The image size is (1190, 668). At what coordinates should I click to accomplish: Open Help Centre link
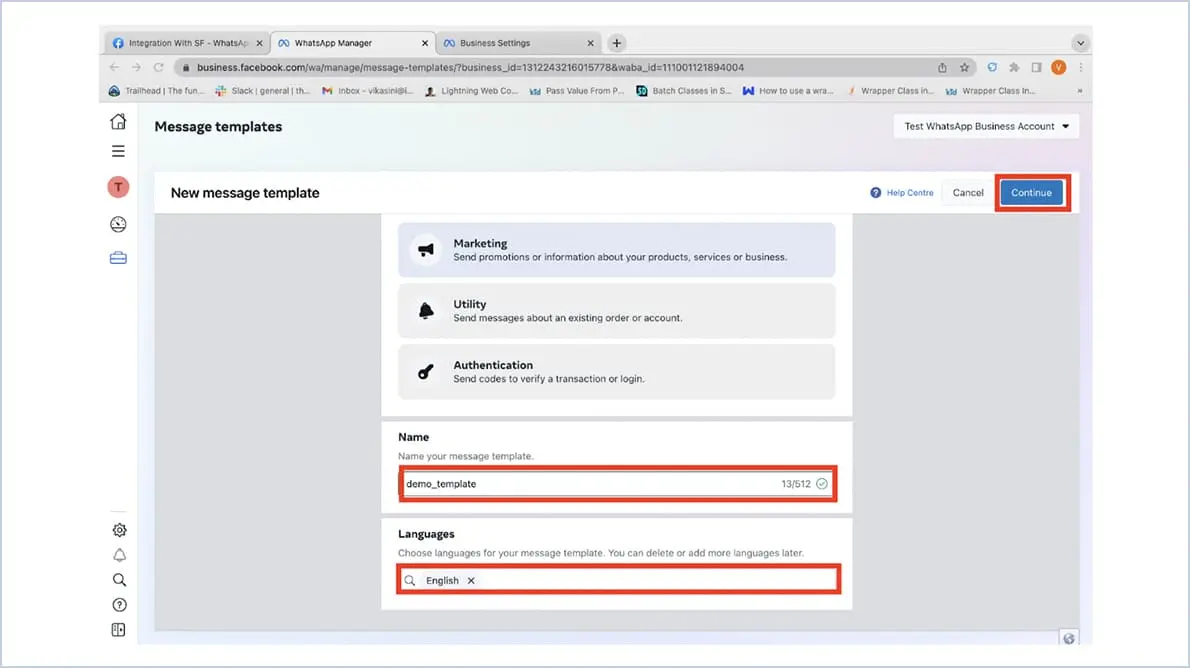902,193
